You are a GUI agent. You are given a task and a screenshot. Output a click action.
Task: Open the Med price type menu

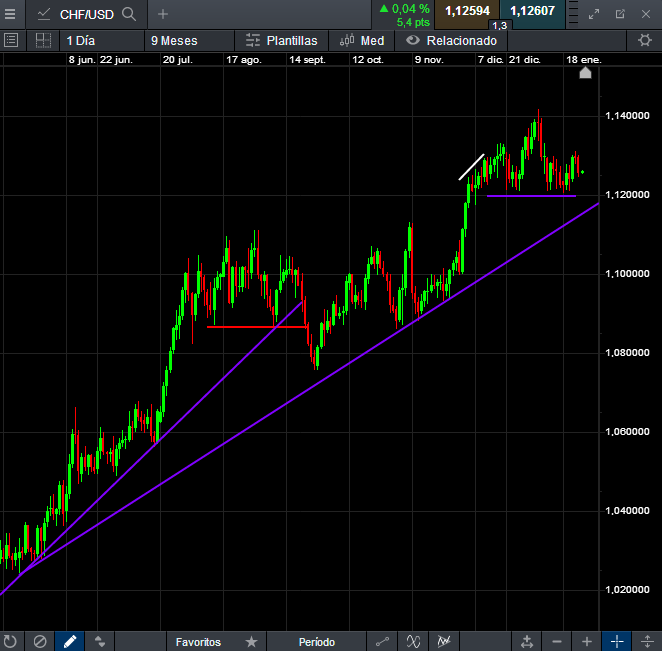[x=362, y=41]
